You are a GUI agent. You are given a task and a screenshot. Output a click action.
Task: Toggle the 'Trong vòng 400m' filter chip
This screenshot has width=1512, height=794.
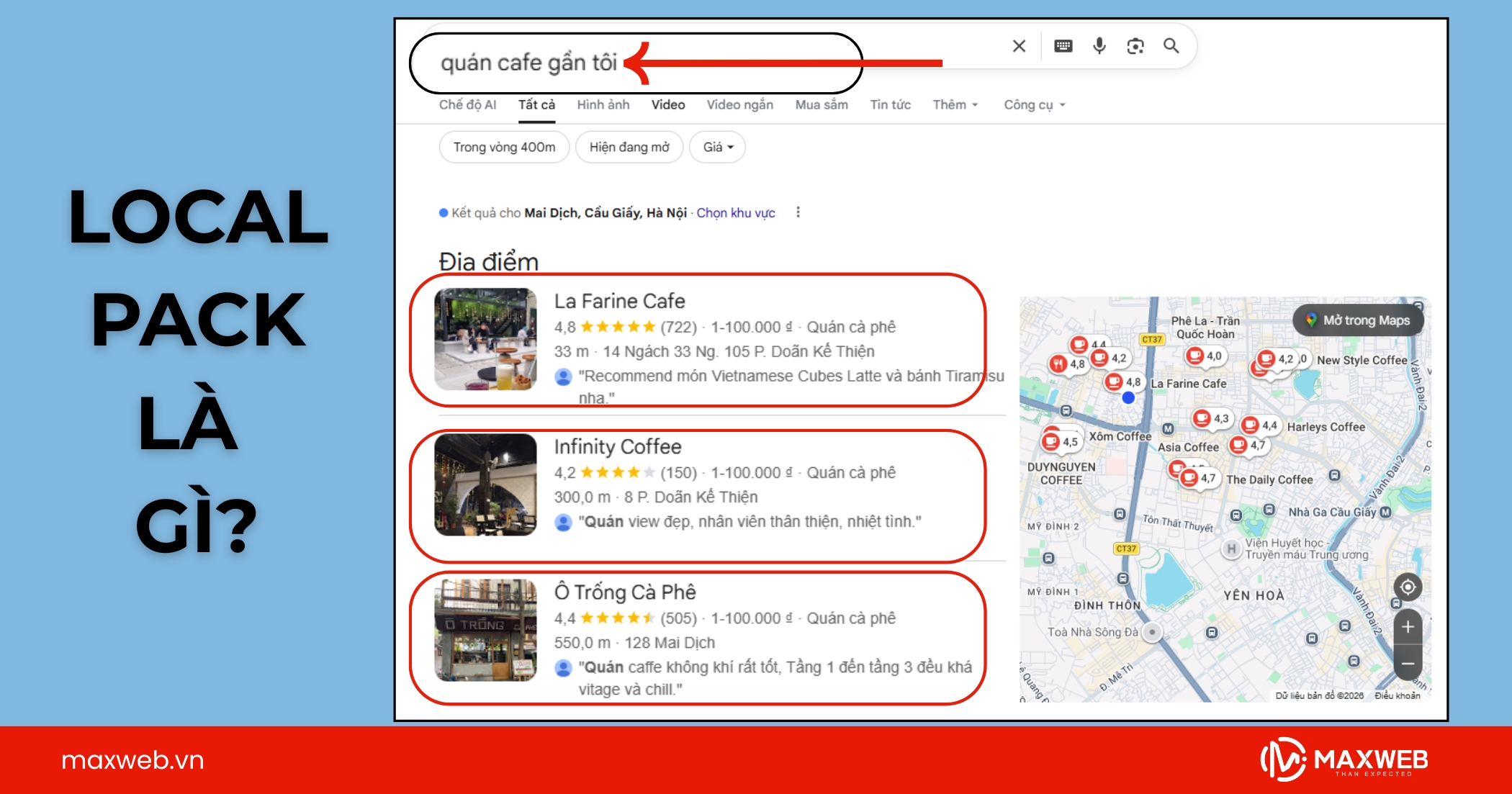click(x=504, y=148)
